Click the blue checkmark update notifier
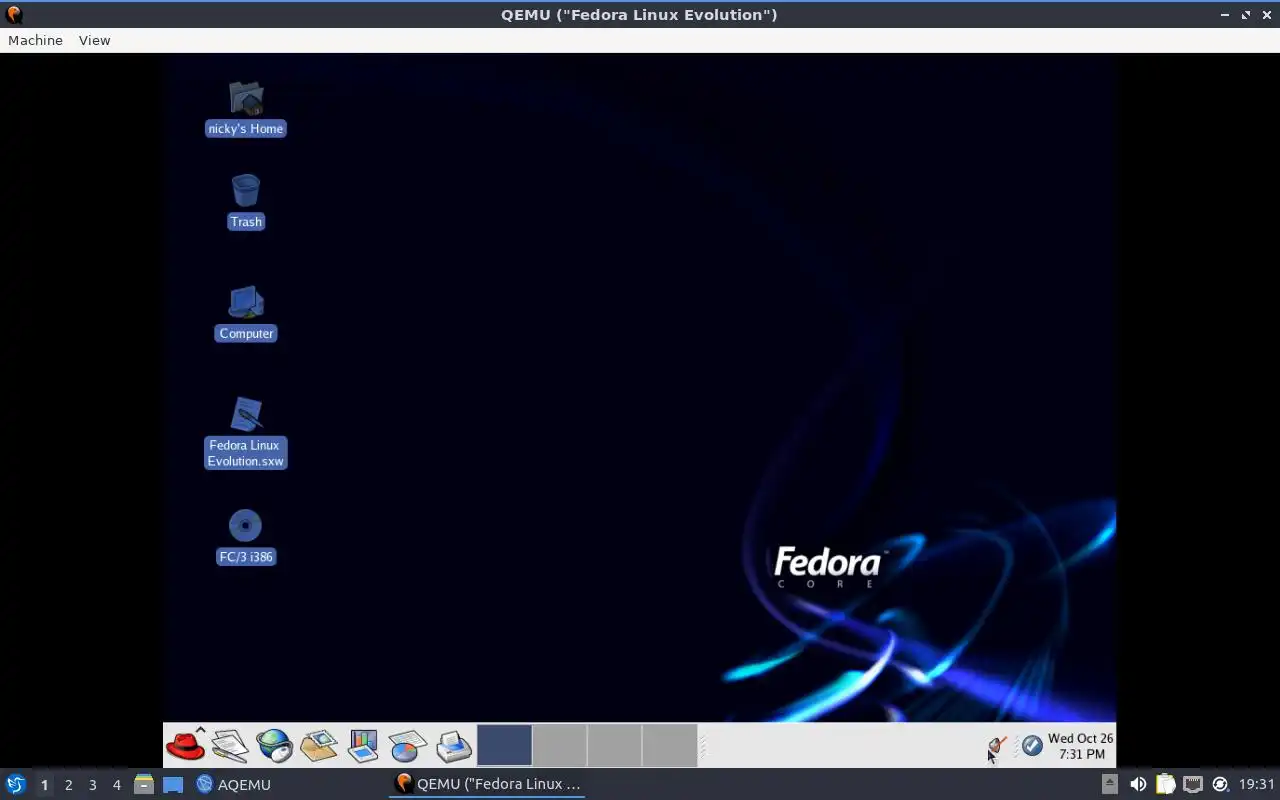The height and width of the screenshot is (800, 1280). (x=1032, y=746)
